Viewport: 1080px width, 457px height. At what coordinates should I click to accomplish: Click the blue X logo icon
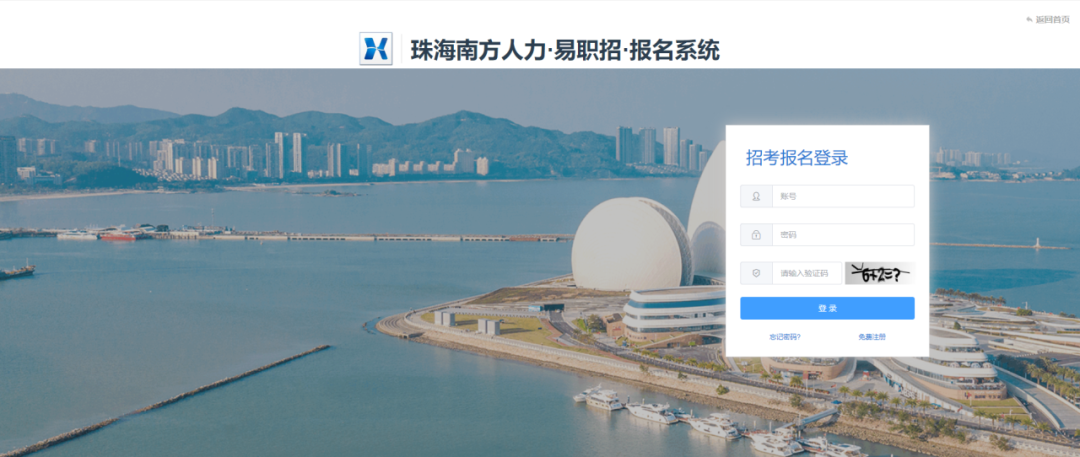coord(376,49)
